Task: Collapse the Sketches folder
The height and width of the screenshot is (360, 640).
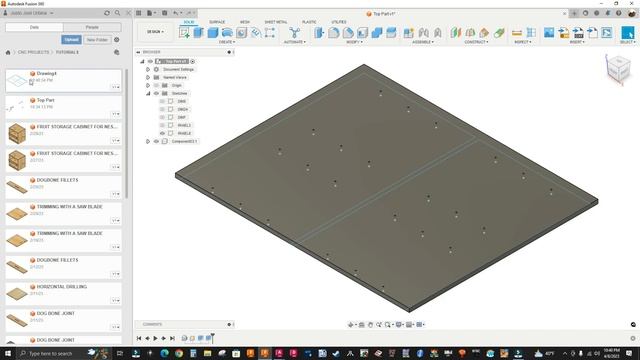Action: coord(148,93)
